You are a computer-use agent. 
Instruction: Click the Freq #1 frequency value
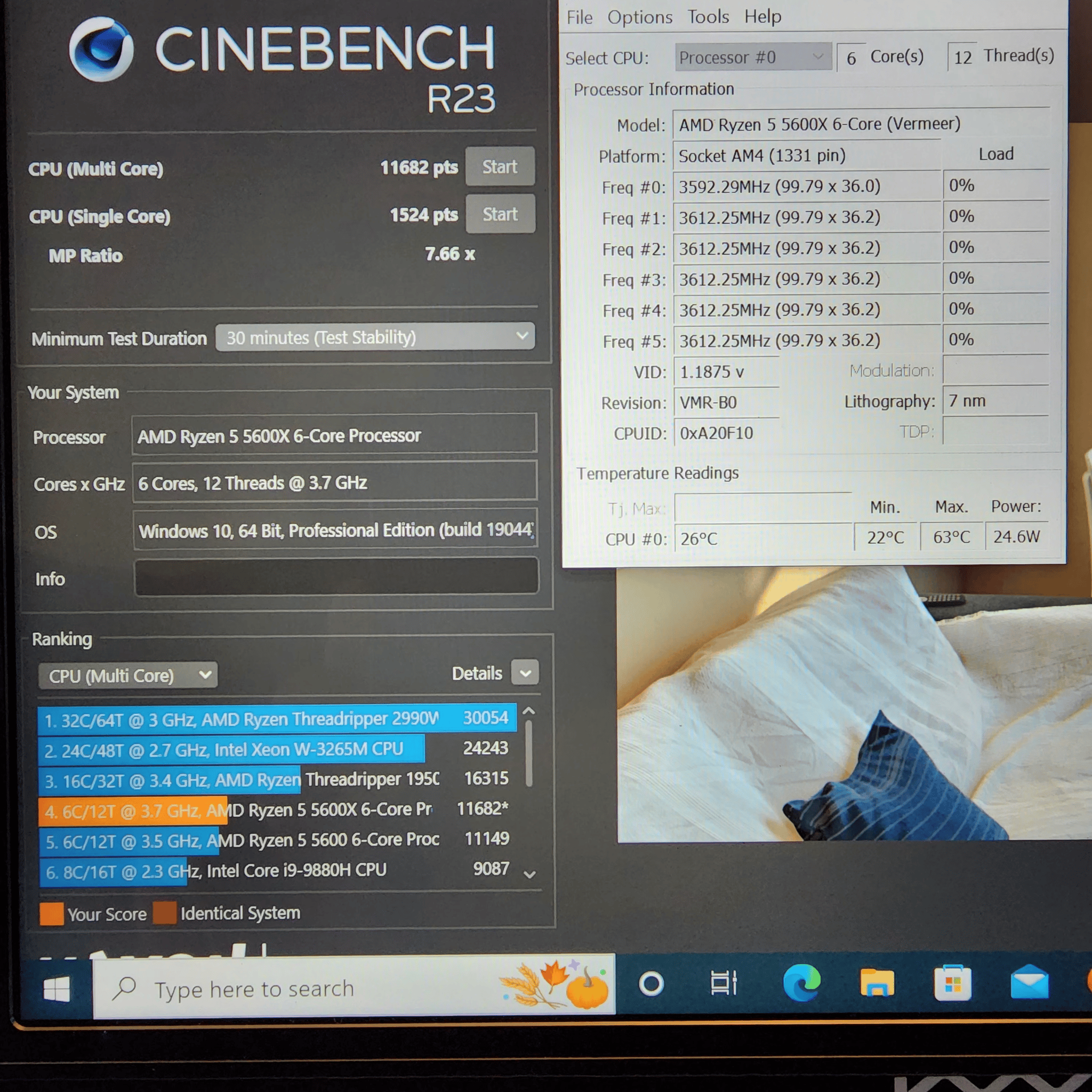pyautogui.click(x=807, y=218)
